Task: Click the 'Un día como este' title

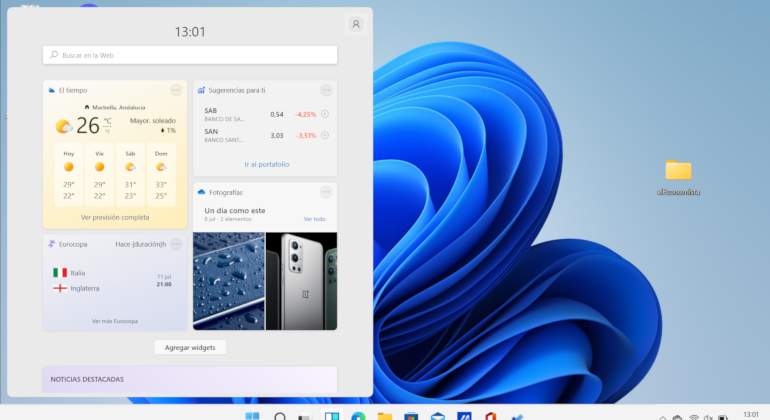Action: tap(235, 210)
